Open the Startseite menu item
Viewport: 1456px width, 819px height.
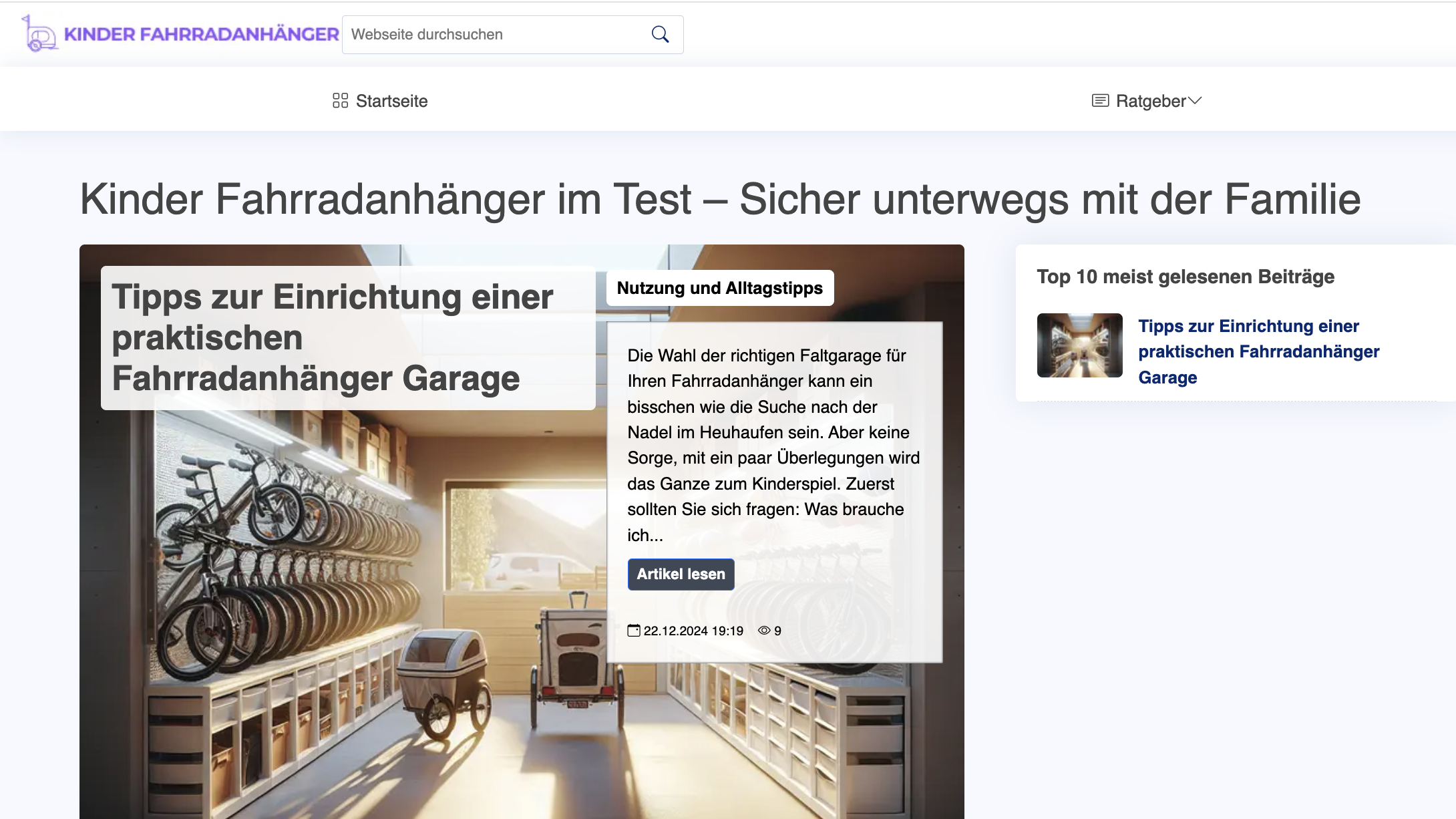392,101
